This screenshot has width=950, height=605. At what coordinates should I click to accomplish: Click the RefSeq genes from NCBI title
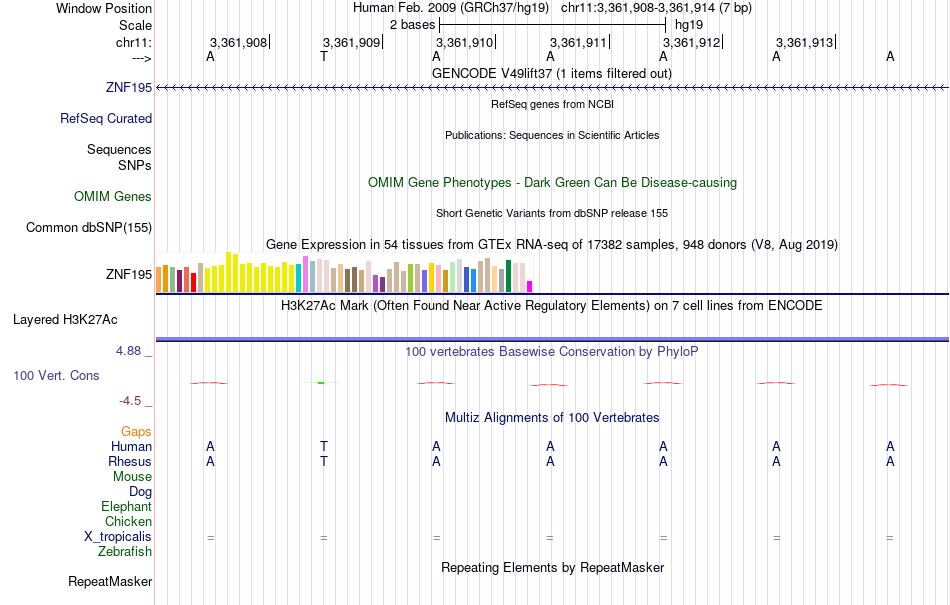552,104
